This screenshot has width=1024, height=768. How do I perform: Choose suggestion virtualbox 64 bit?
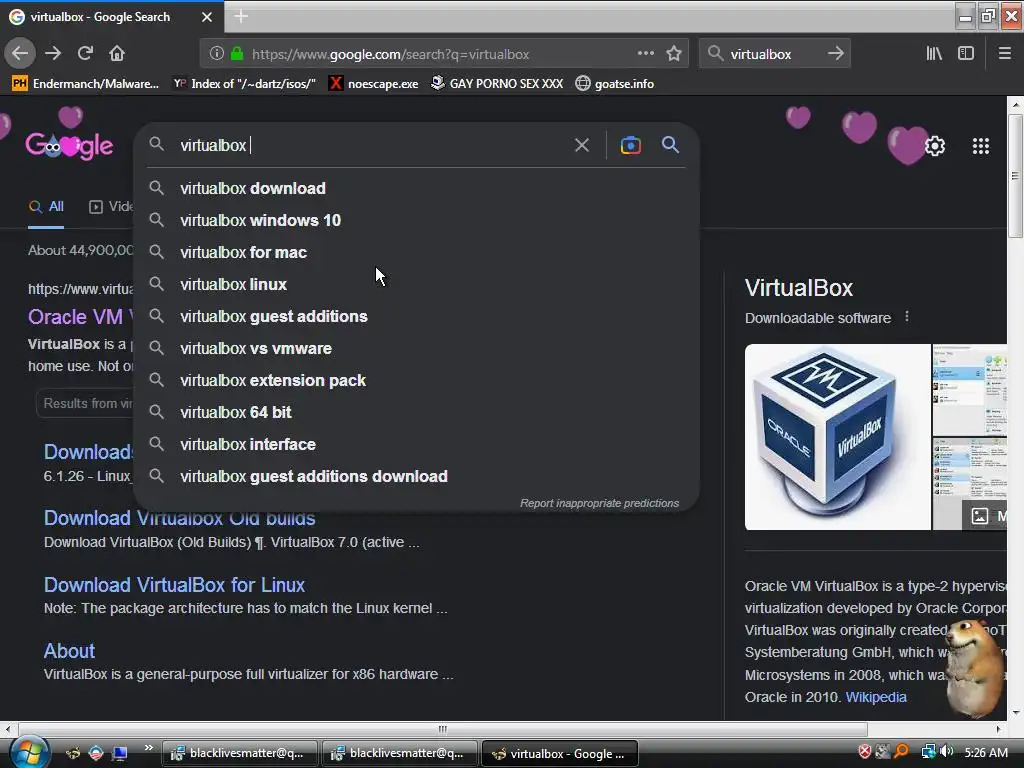[417, 412]
